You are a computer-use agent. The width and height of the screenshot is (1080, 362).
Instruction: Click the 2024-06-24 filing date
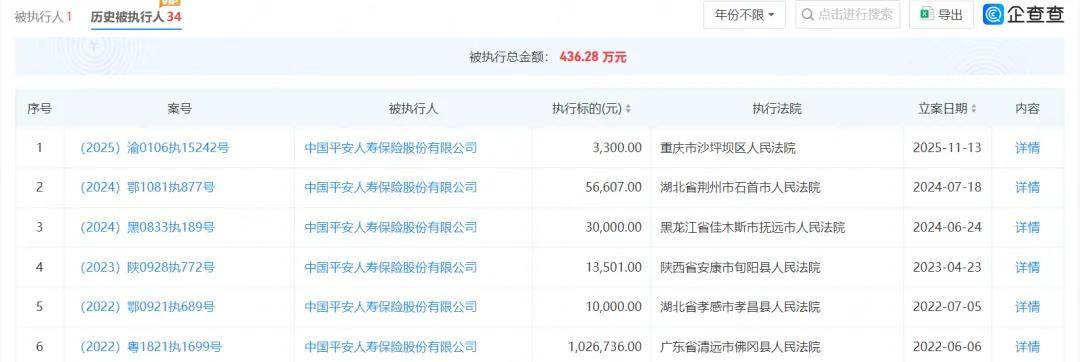point(947,227)
